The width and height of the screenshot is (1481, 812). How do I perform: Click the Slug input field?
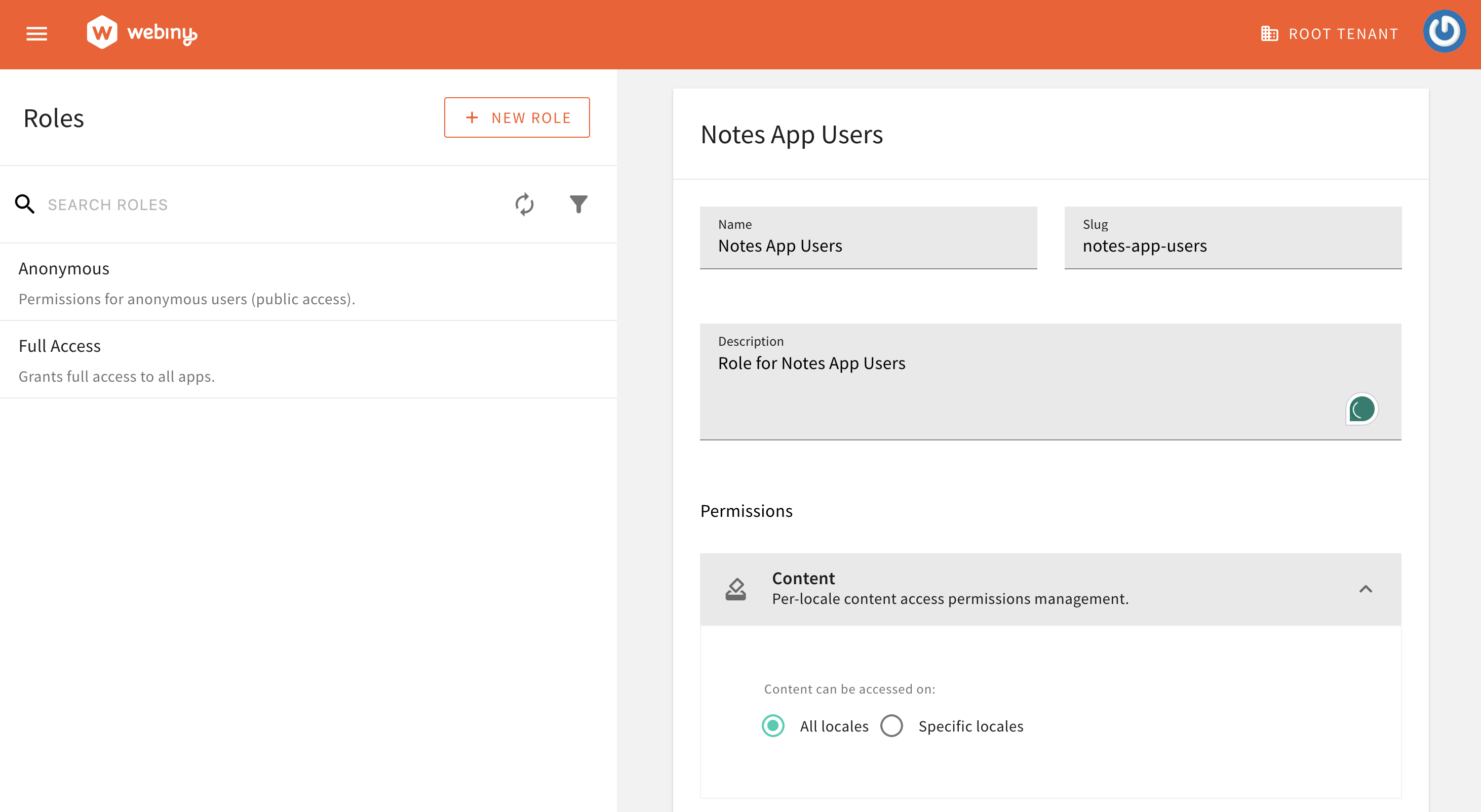coord(1232,246)
